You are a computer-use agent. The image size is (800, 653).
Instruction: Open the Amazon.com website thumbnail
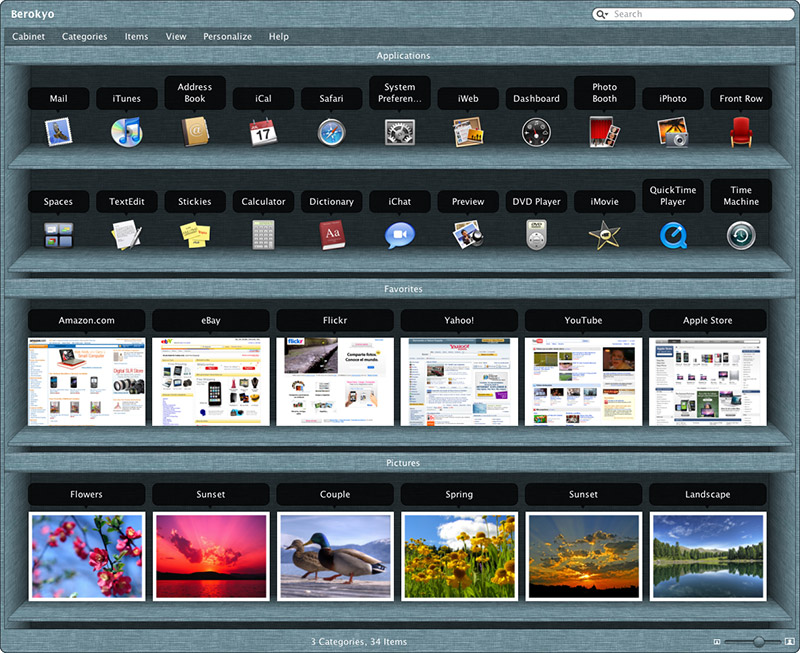click(87, 382)
